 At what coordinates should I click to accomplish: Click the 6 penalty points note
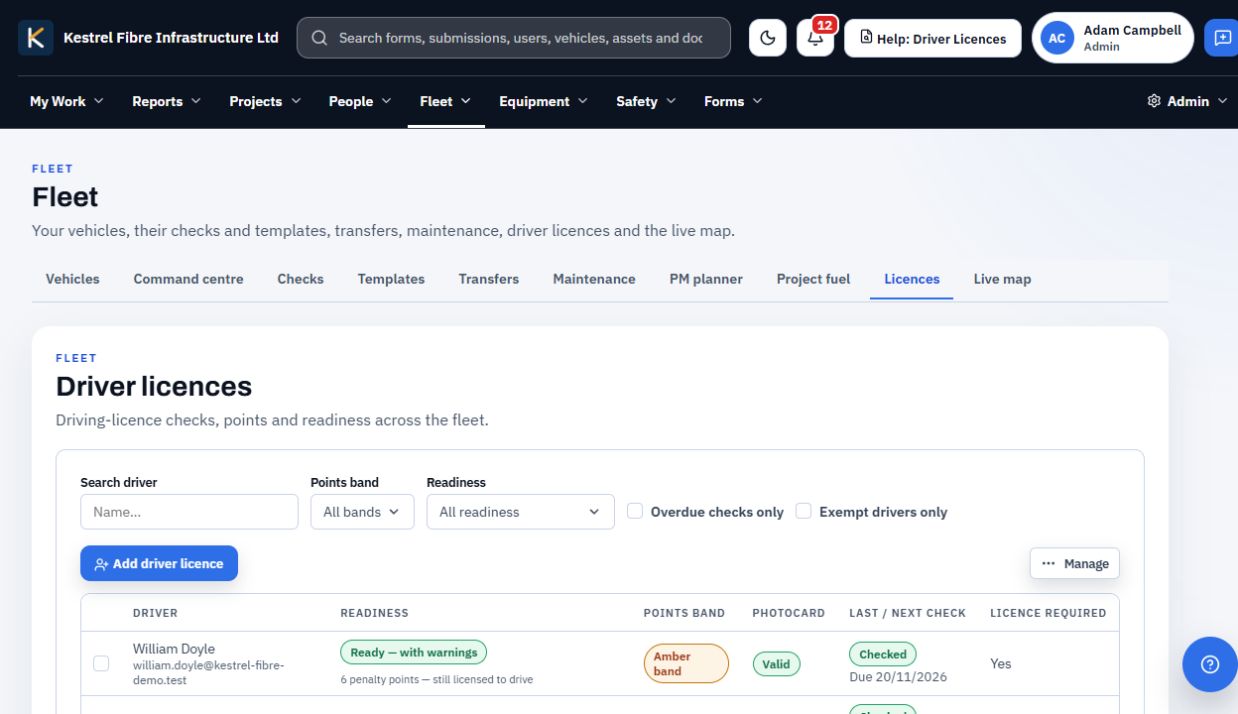point(436,680)
